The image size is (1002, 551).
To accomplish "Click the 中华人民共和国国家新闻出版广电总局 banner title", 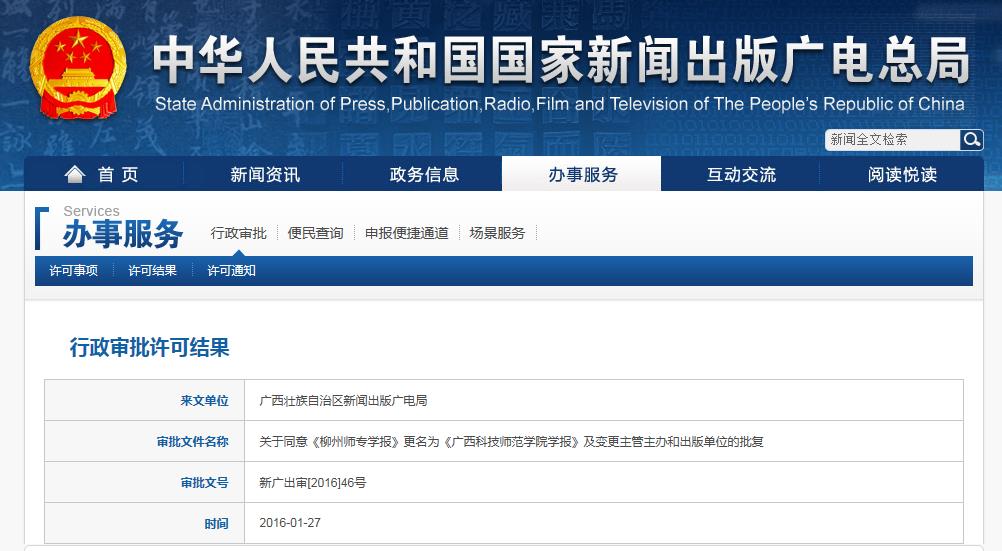I will coord(561,60).
